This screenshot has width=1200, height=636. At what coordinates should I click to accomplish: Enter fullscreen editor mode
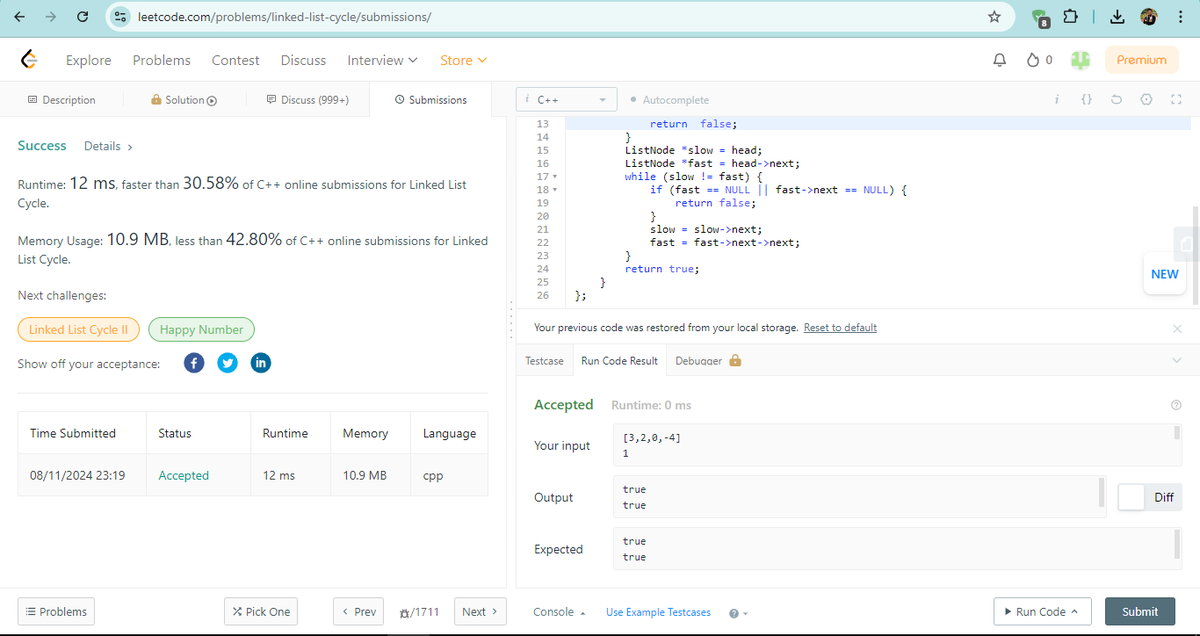[1176, 100]
